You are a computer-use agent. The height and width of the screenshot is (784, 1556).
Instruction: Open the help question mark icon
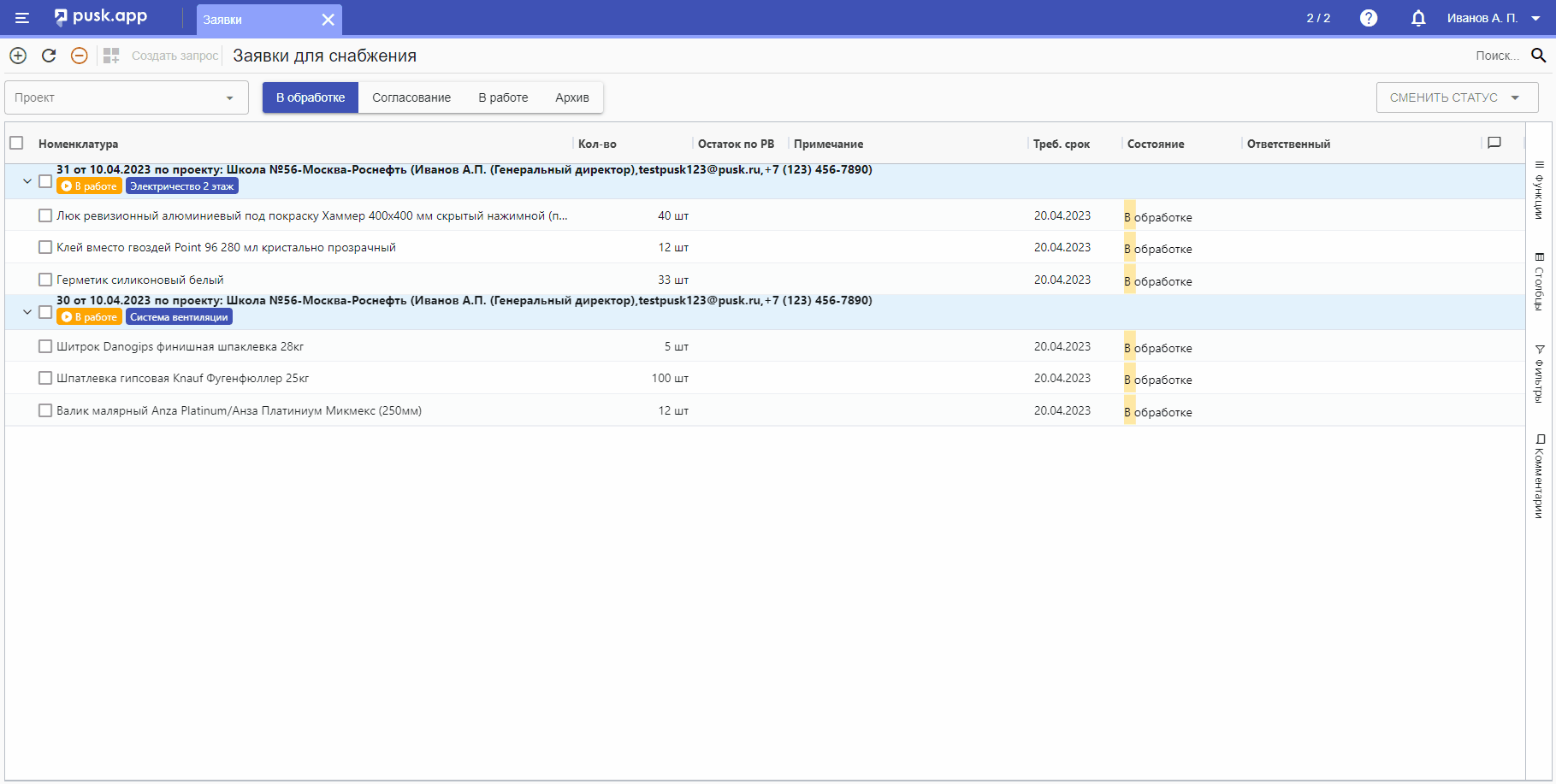click(1369, 18)
